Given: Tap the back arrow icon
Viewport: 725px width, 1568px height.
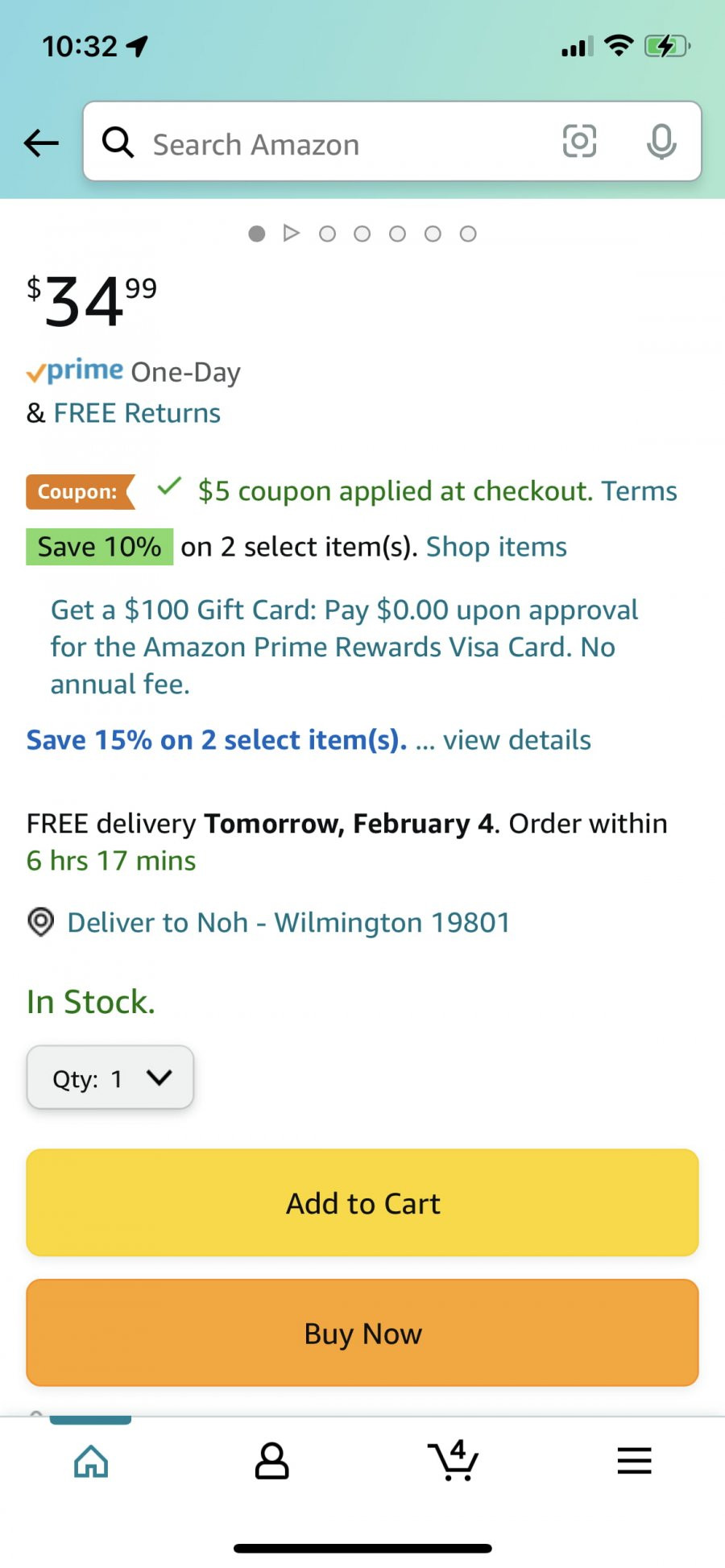Looking at the screenshot, I should [41, 143].
